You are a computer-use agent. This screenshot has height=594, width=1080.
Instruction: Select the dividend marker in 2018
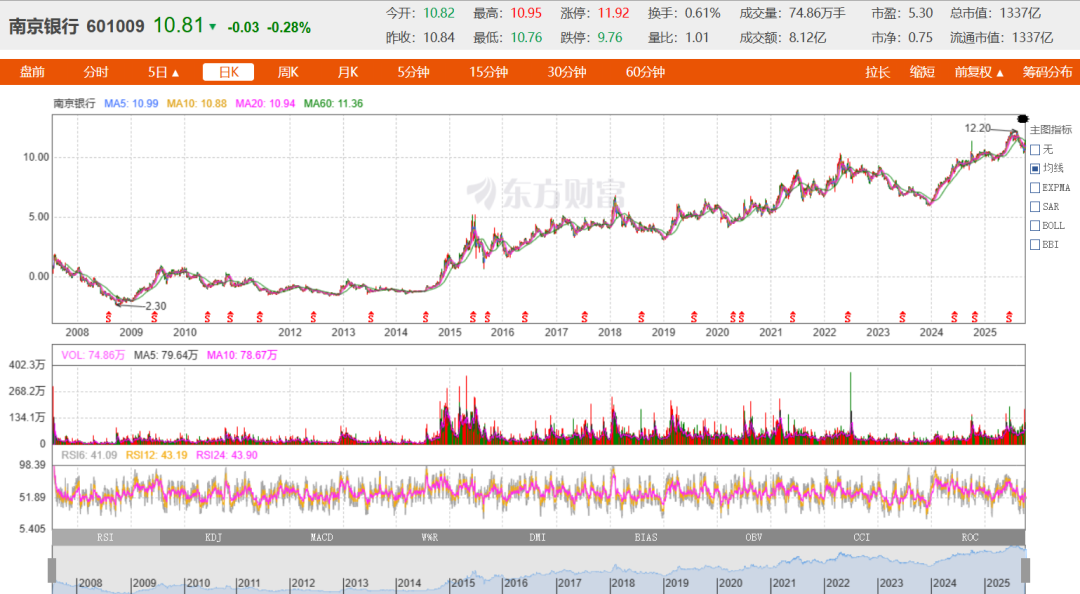coord(641,317)
